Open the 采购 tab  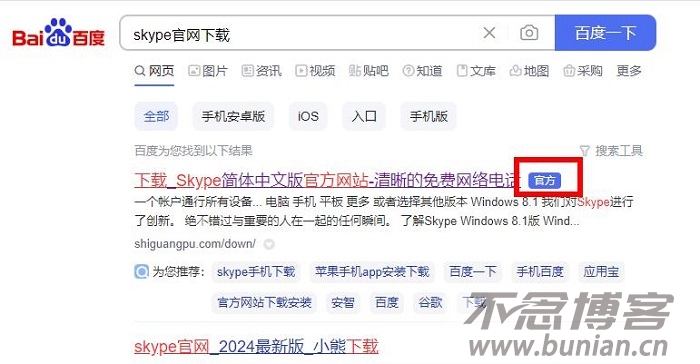click(x=583, y=71)
